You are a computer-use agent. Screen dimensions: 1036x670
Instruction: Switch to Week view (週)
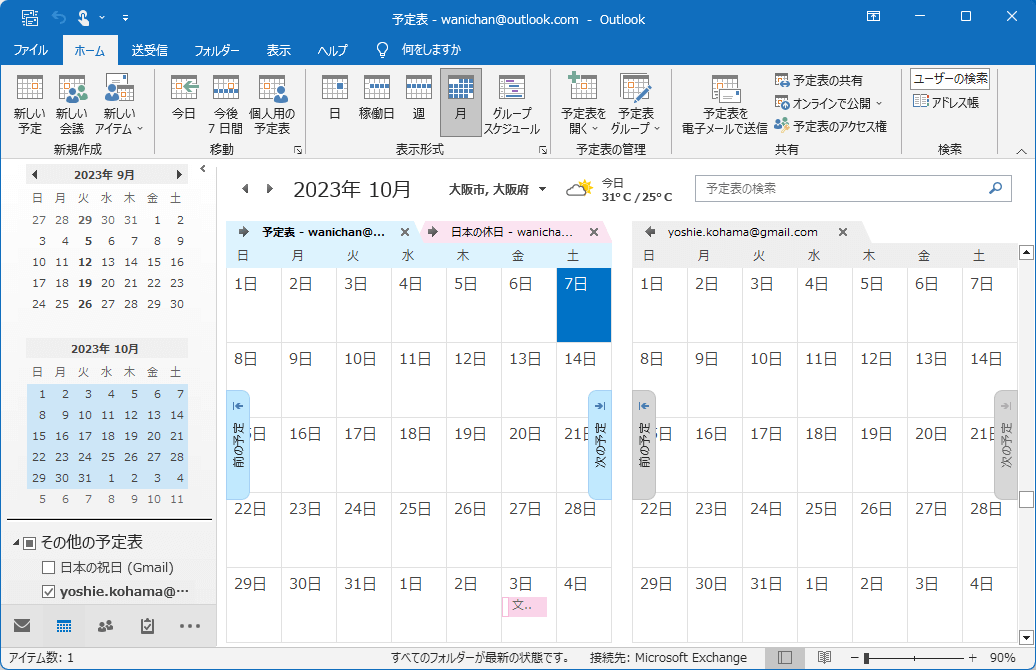pos(419,98)
